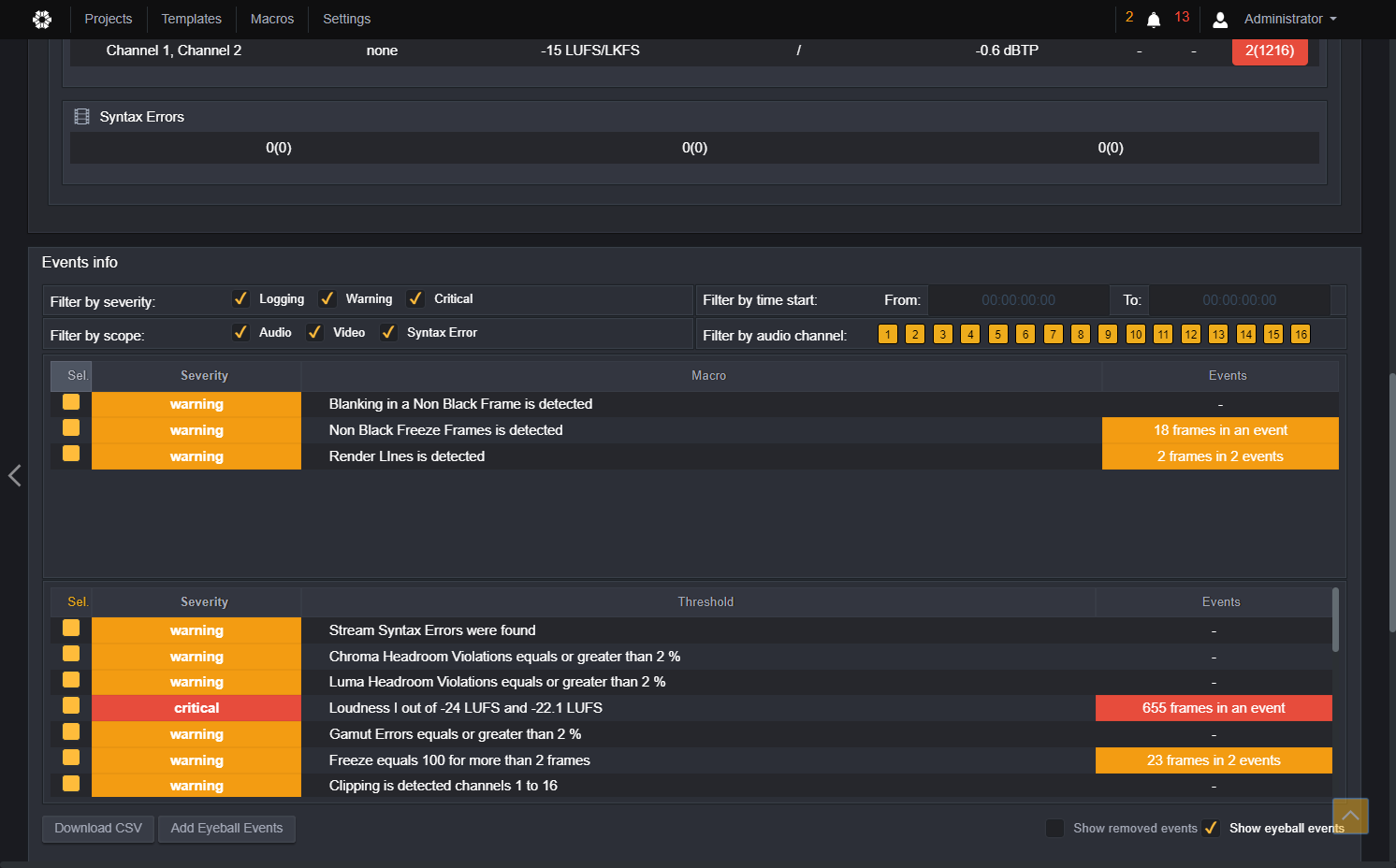The width and height of the screenshot is (1396, 868).
Task: Disable Show eyeball events checkbox
Action: pos(1211,828)
